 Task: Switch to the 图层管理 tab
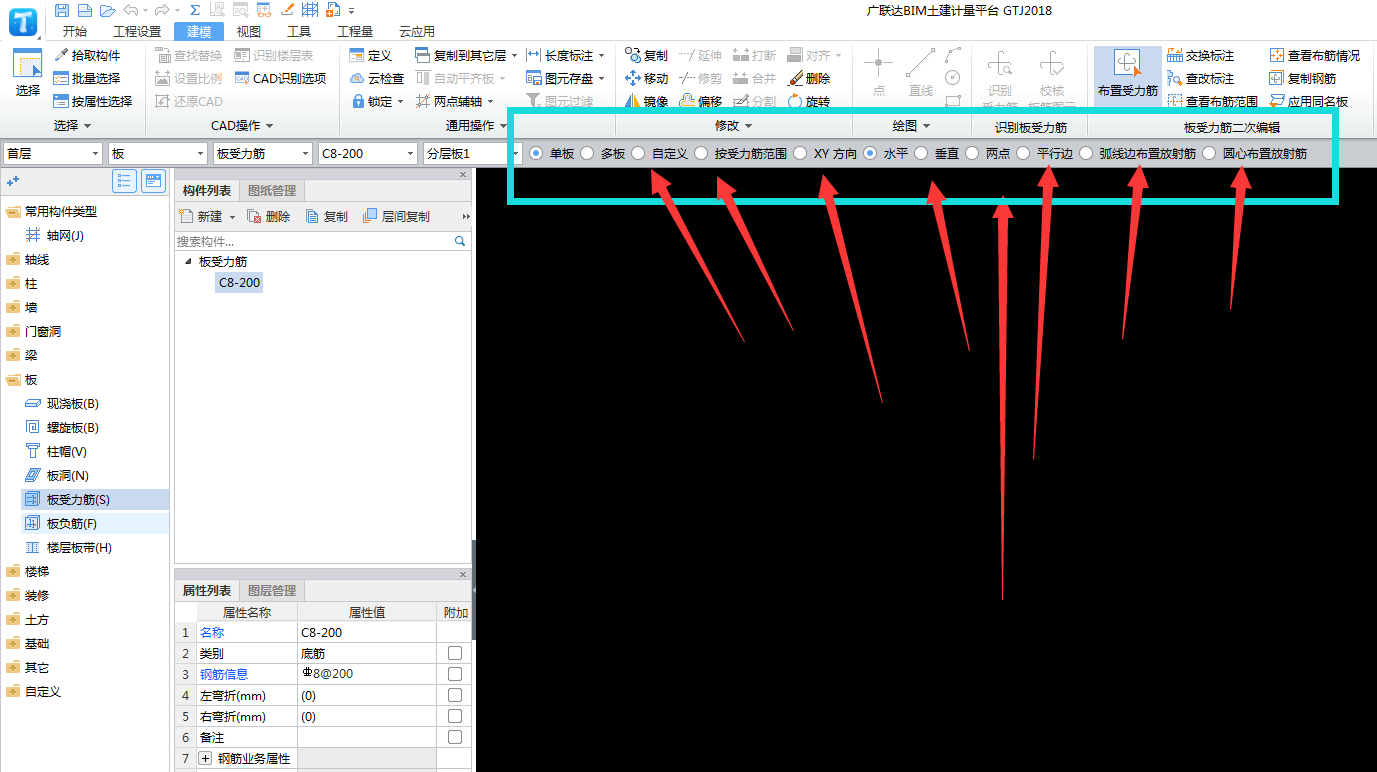point(271,591)
